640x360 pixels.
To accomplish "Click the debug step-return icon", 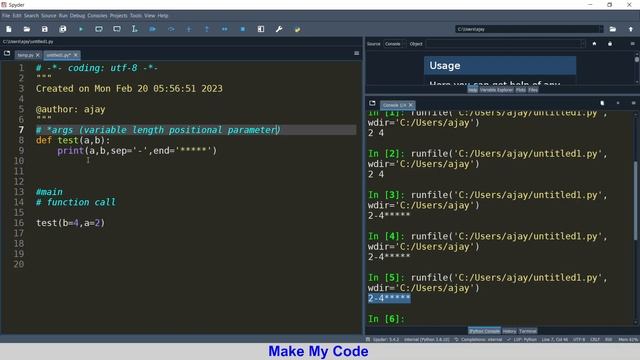I will coord(207,29).
